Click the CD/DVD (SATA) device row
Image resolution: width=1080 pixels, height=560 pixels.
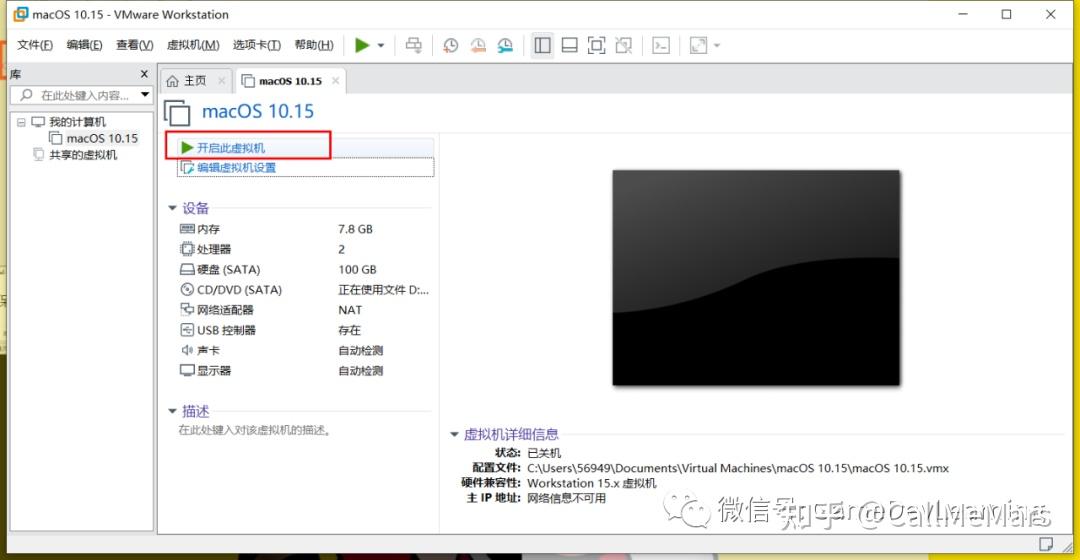[x=304, y=290]
